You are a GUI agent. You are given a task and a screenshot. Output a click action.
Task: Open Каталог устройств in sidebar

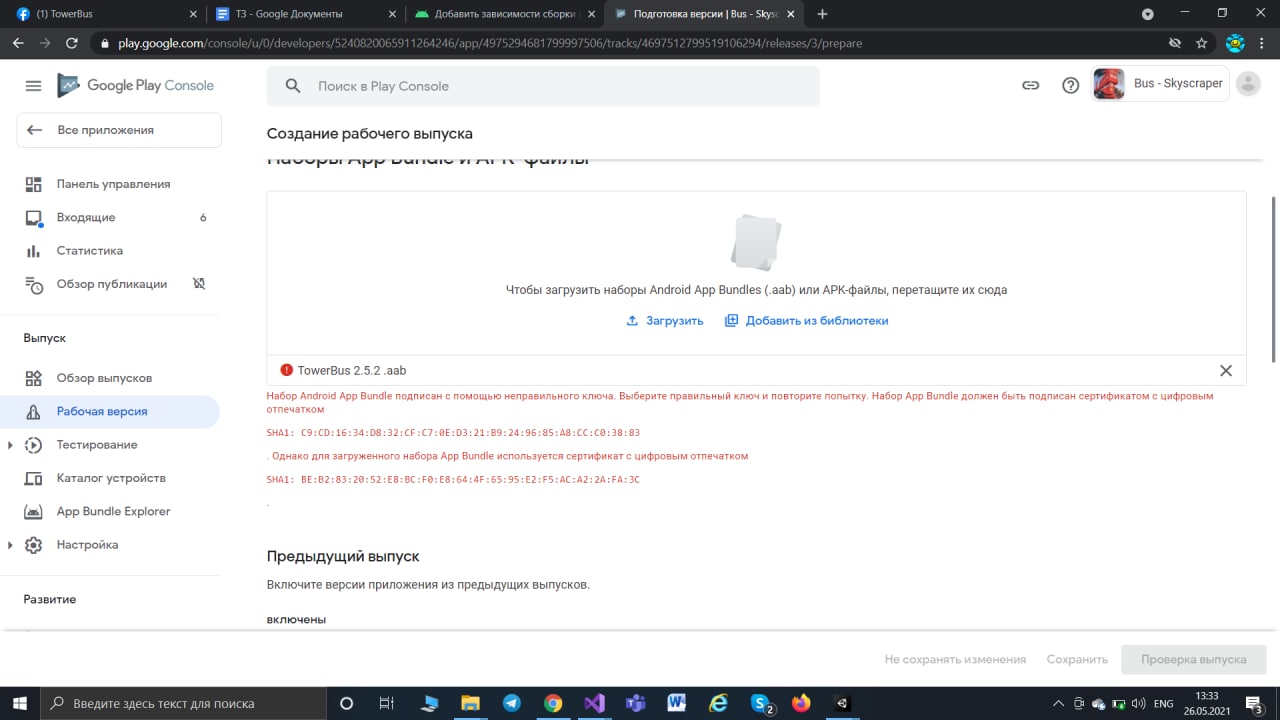click(110, 478)
